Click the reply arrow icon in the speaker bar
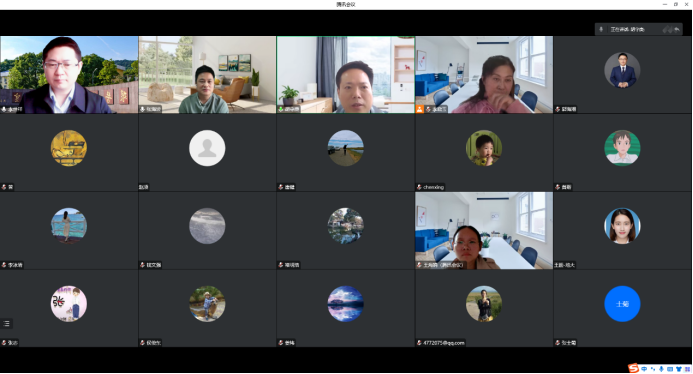Image resolution: width=693 pixels, height=374 pixels. pos(677,30)
